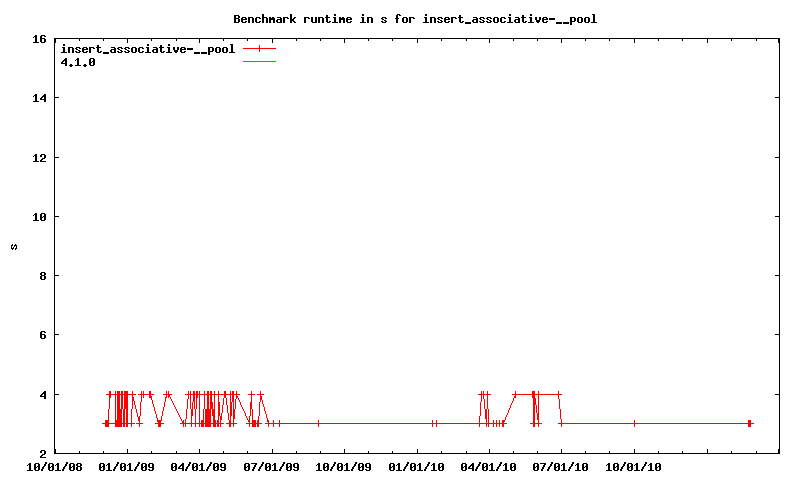The image size is (800, 480).
Task: Click the x-axis date label 07/01/09
Action: [272, 465]
